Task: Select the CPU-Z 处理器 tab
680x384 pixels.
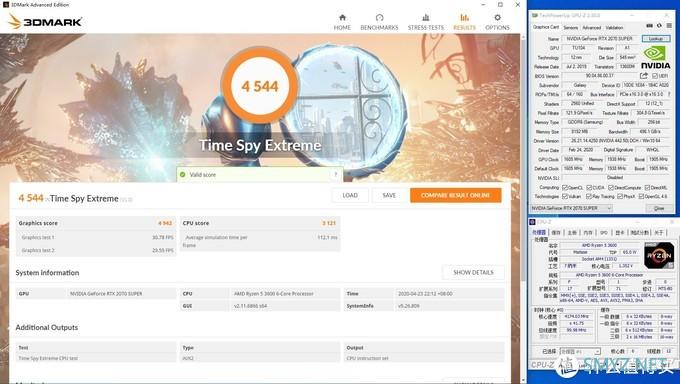Action: pyautogui.click(x=539, y=233)
